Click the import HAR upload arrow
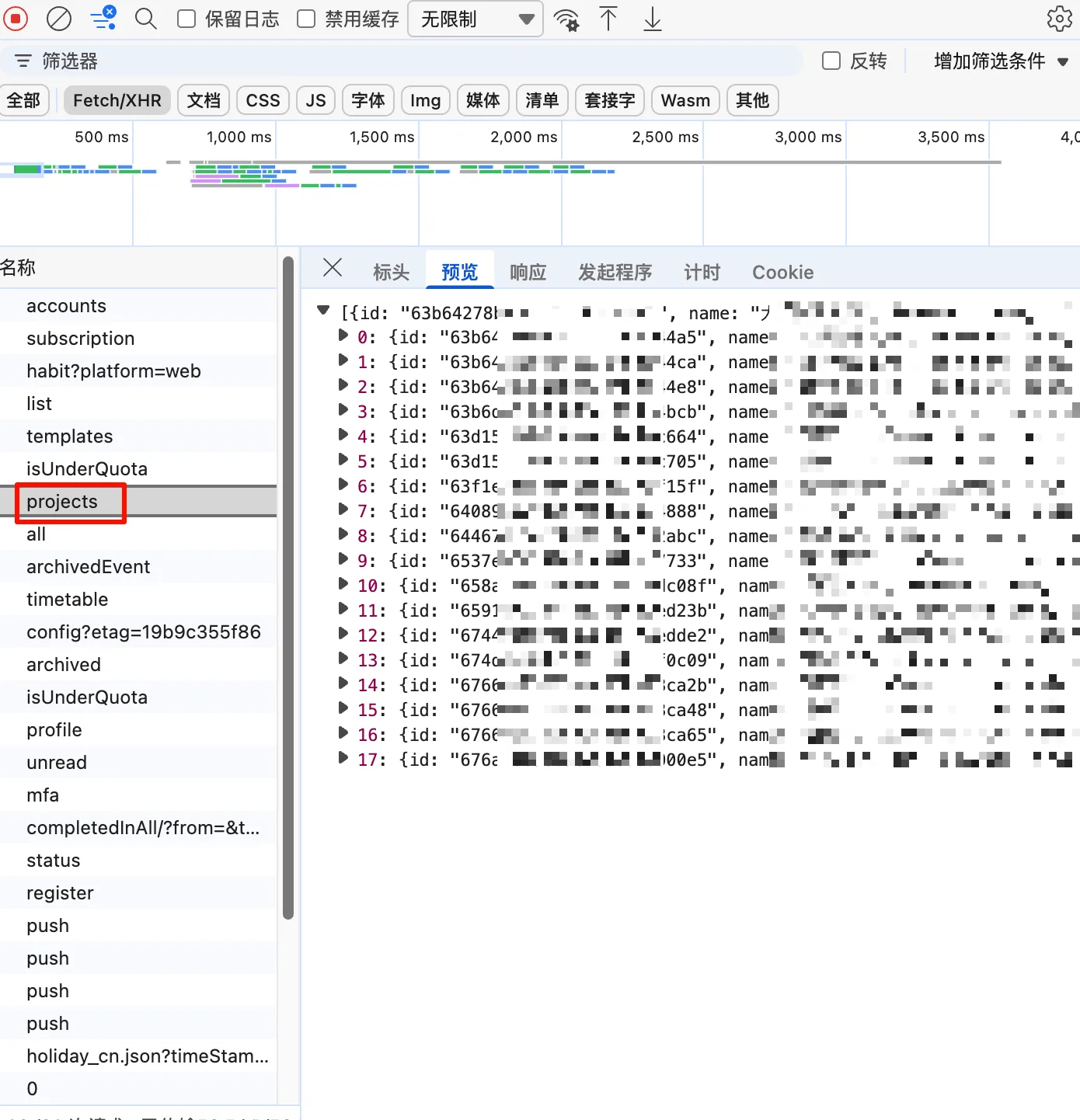The image size is (1080, 1120). pyautogui.click(x=608, y=19)
